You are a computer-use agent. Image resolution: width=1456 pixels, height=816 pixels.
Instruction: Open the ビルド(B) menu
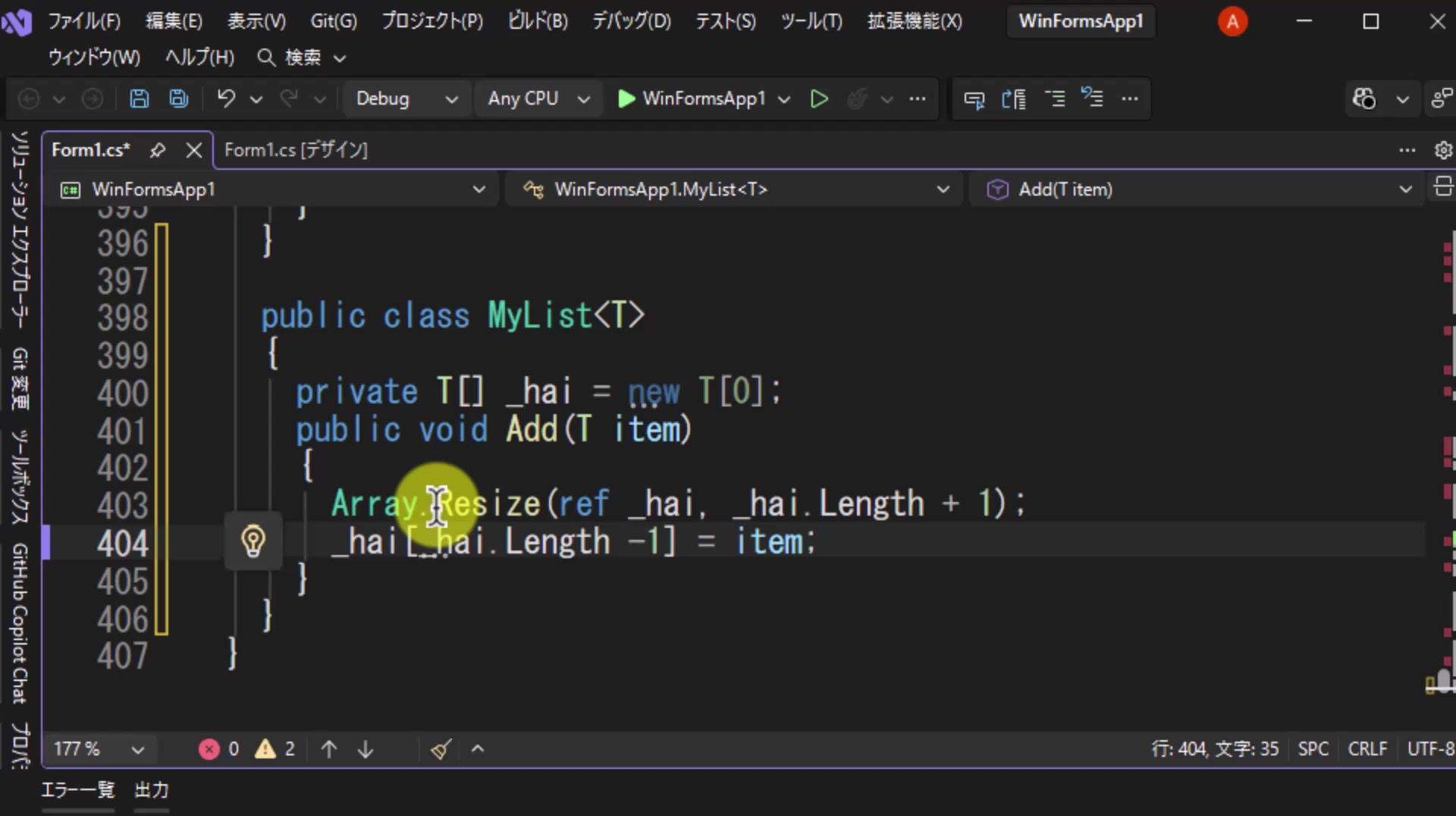coord(538,21)
